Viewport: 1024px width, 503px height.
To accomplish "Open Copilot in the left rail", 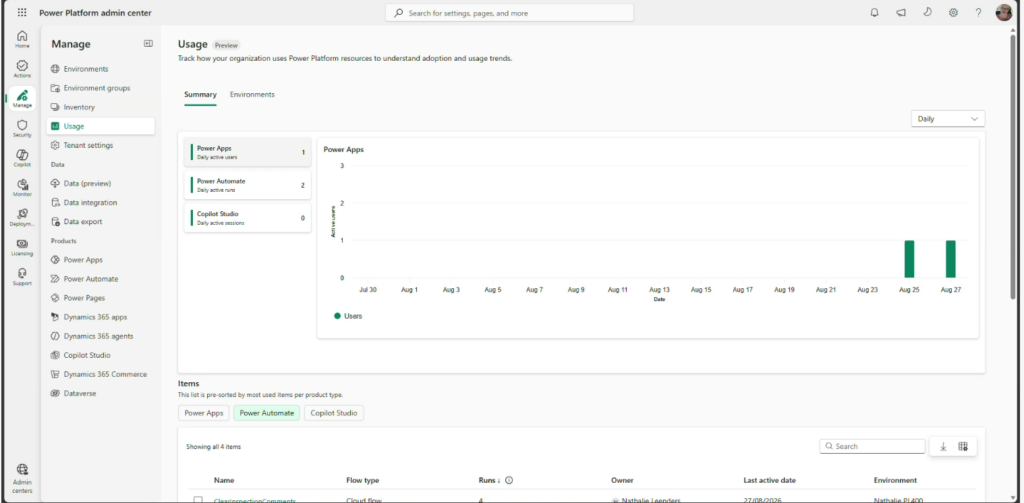I will click(22, 158).
